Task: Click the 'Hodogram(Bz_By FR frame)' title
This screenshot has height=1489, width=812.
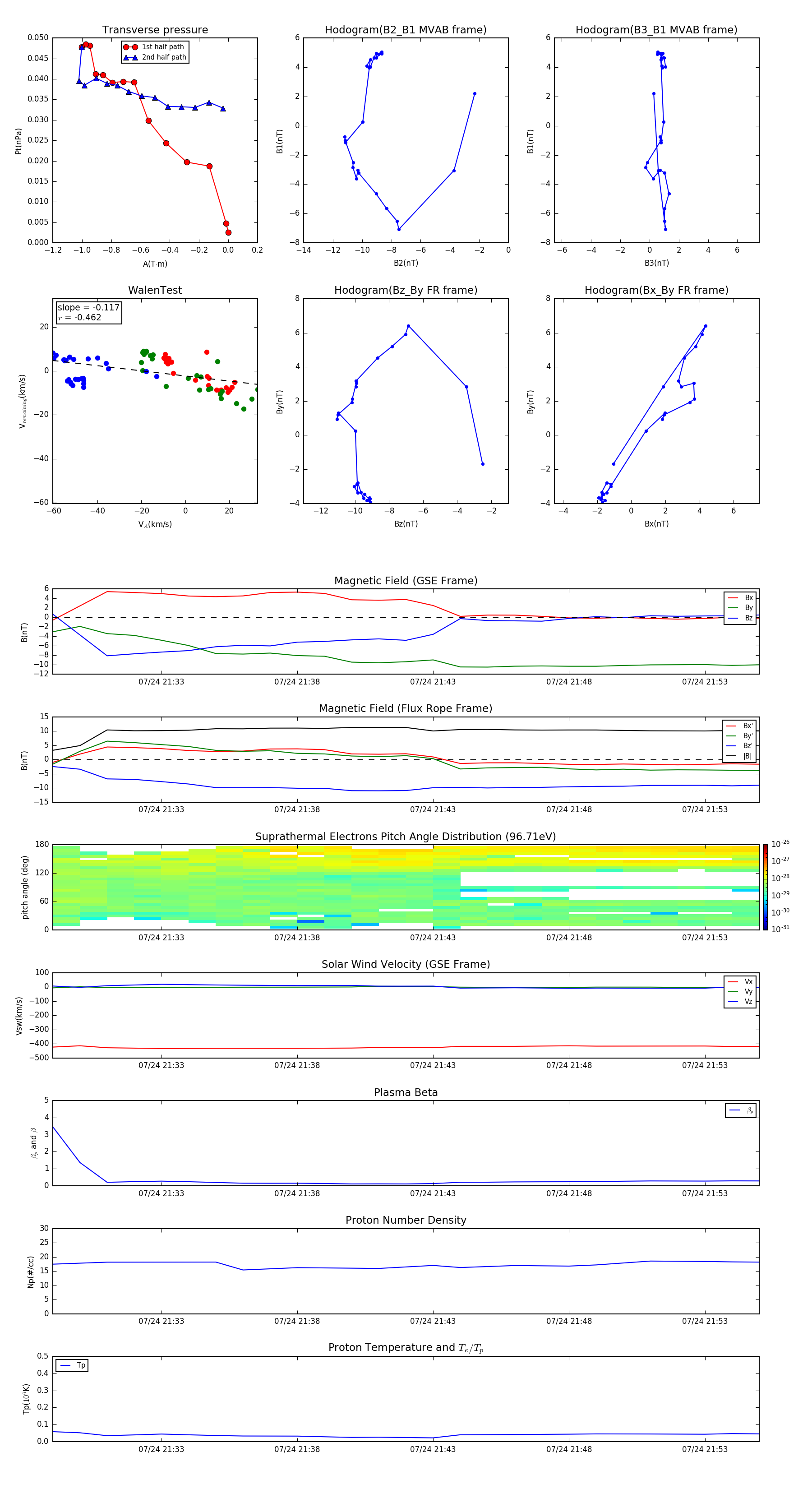Action: [406, 290]
